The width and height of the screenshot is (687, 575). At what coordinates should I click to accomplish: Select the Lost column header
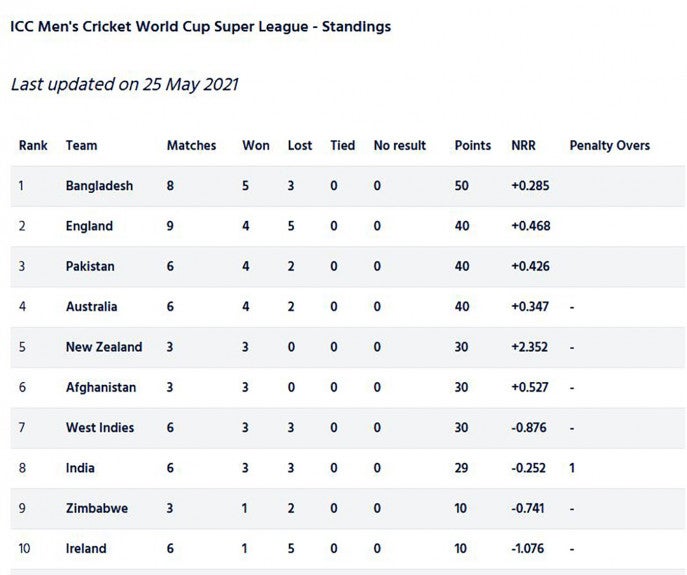300,146
